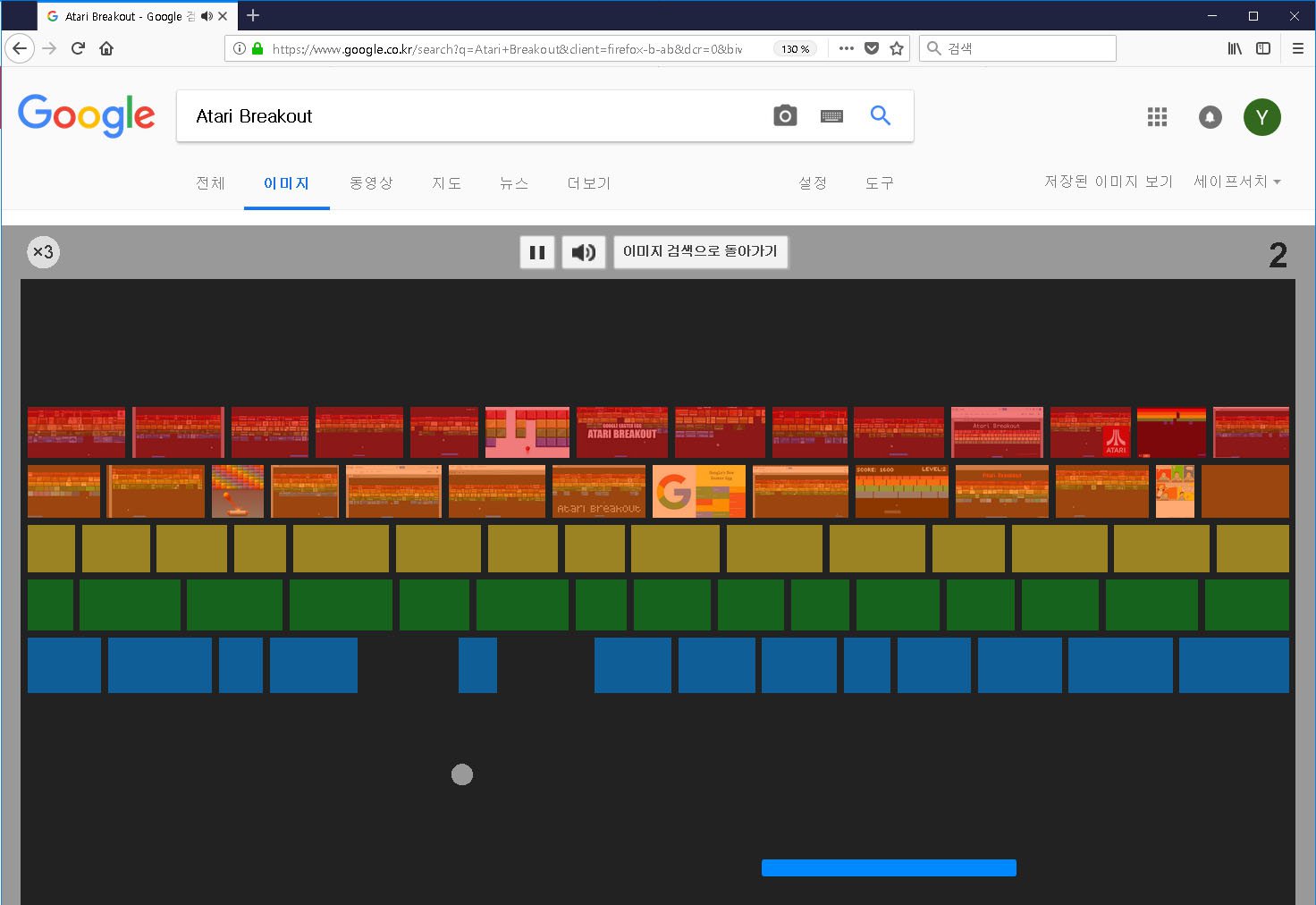The width and height of the screenshot is (1316, 905).
Task: Go back to the previous page
Action: click(20, 48)
